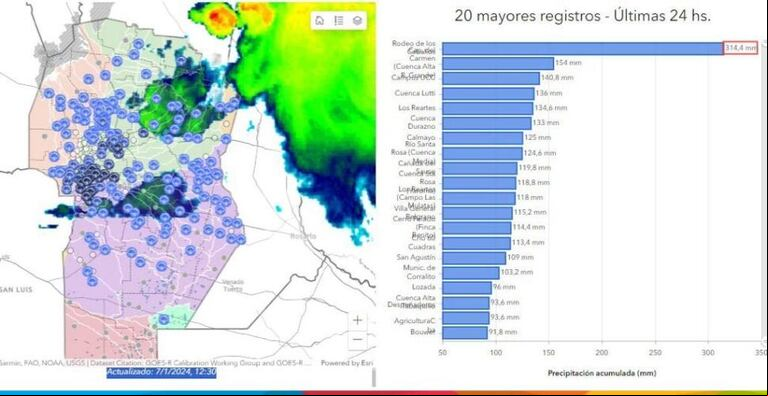Open the map legend list icon

coord(338,21)
